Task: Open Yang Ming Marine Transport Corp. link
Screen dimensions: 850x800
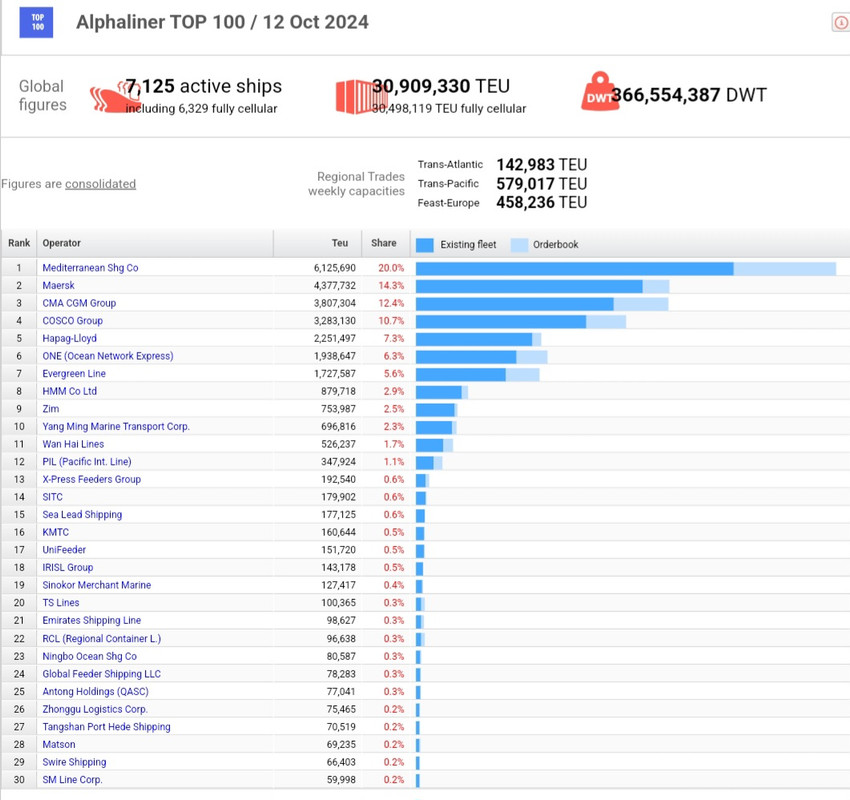Action: 116,427
